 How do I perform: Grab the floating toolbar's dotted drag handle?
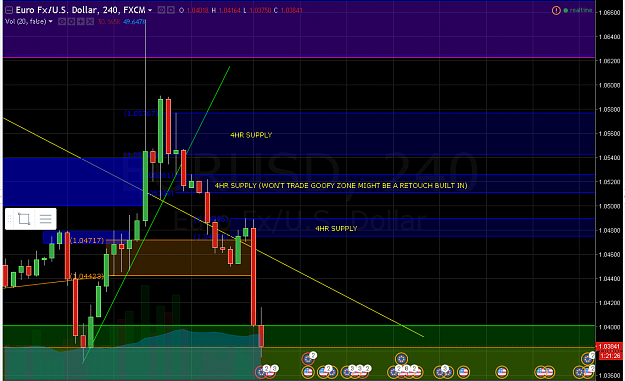pyautogui.click(x=10, y=219)
